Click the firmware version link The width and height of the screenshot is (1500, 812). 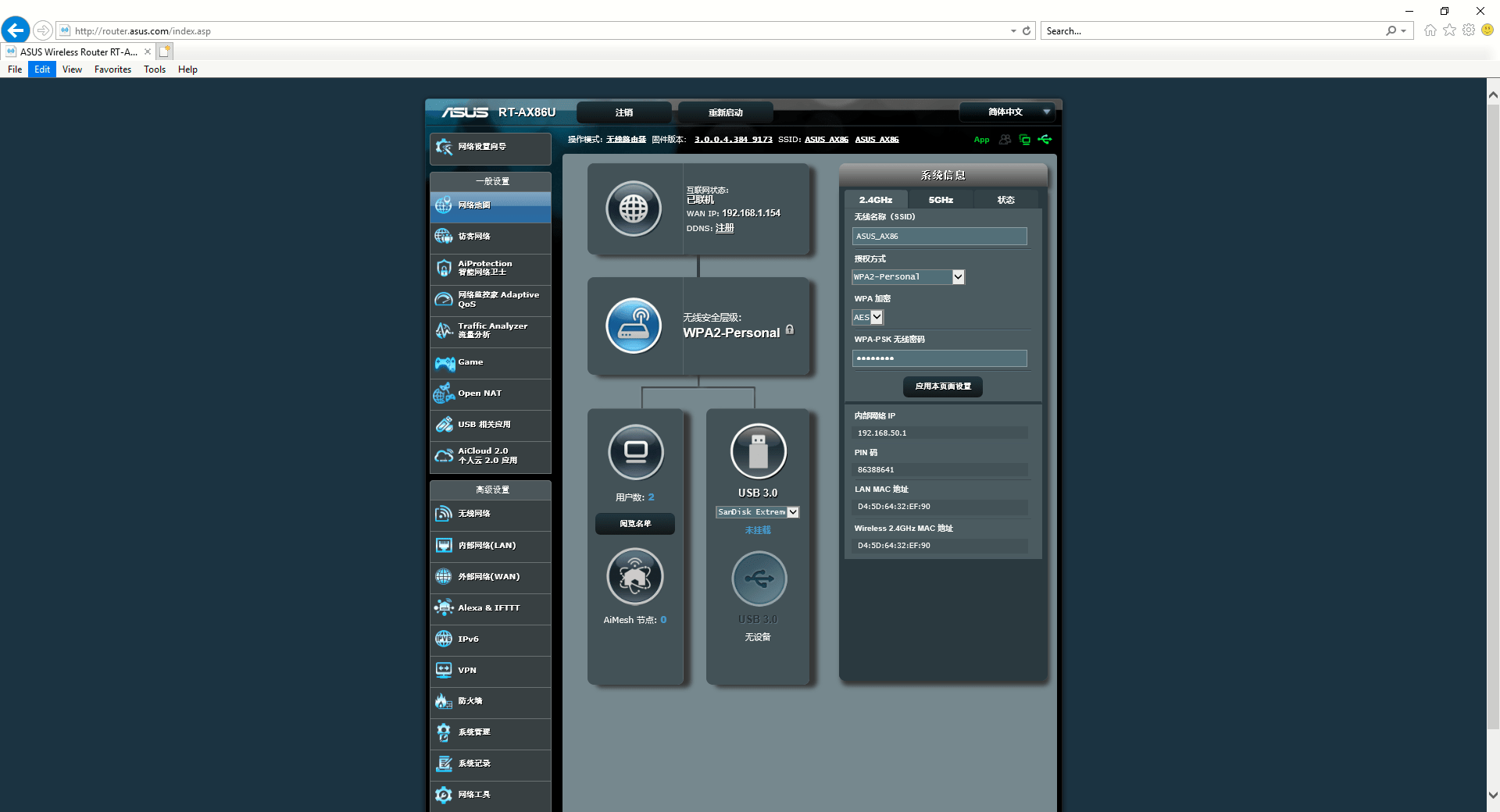tap(733, 140)
